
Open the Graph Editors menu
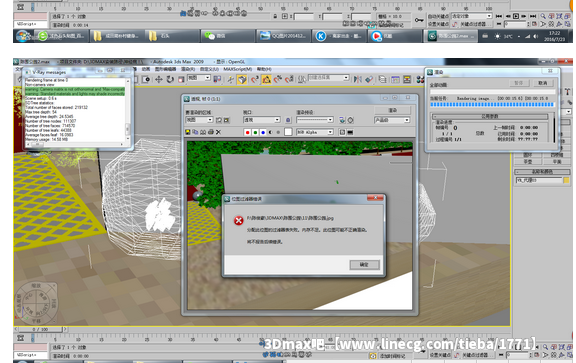click(165, 69)
